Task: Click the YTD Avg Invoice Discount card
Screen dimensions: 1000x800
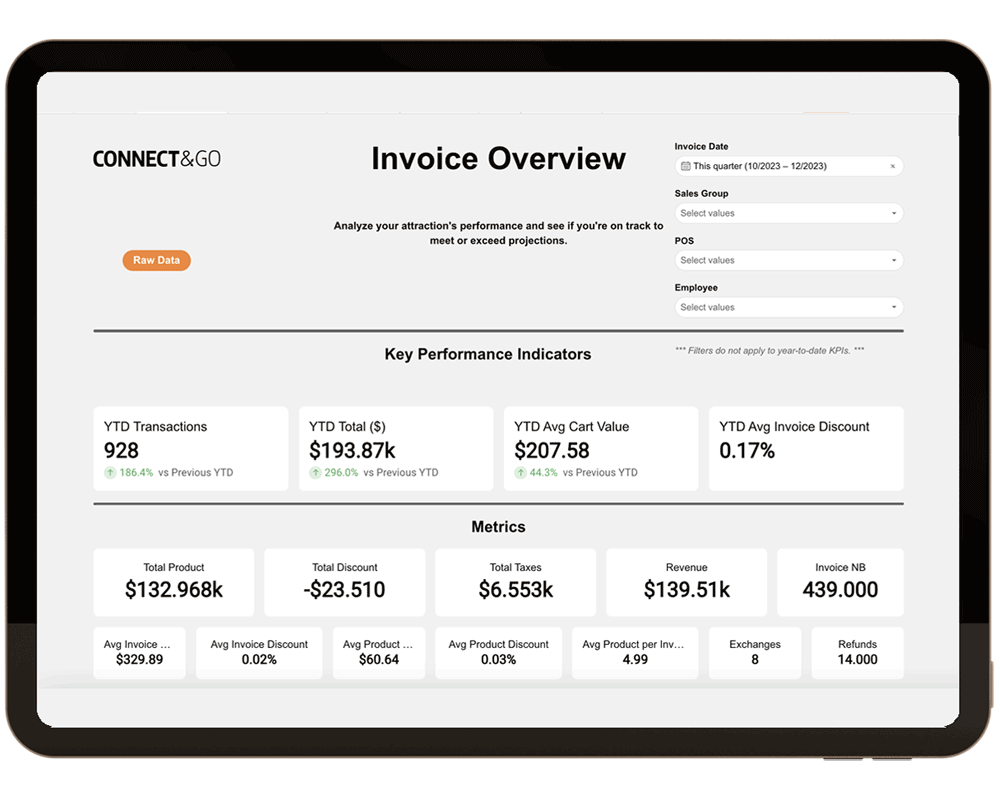Action: pyautogui.click(x=806, y=447)
